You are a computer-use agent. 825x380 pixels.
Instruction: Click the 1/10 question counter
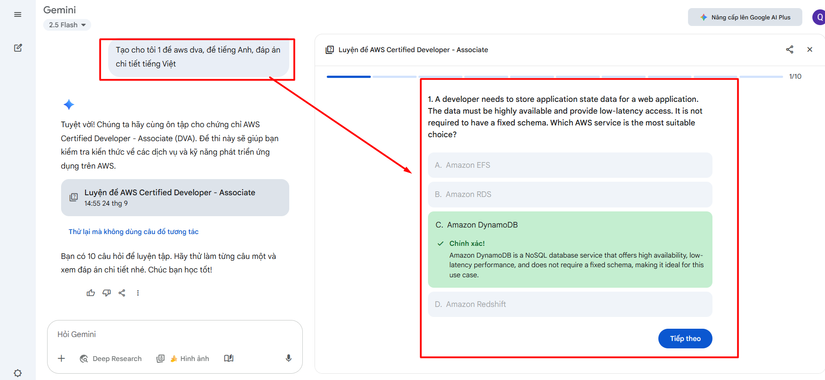(x=795, y=77)
